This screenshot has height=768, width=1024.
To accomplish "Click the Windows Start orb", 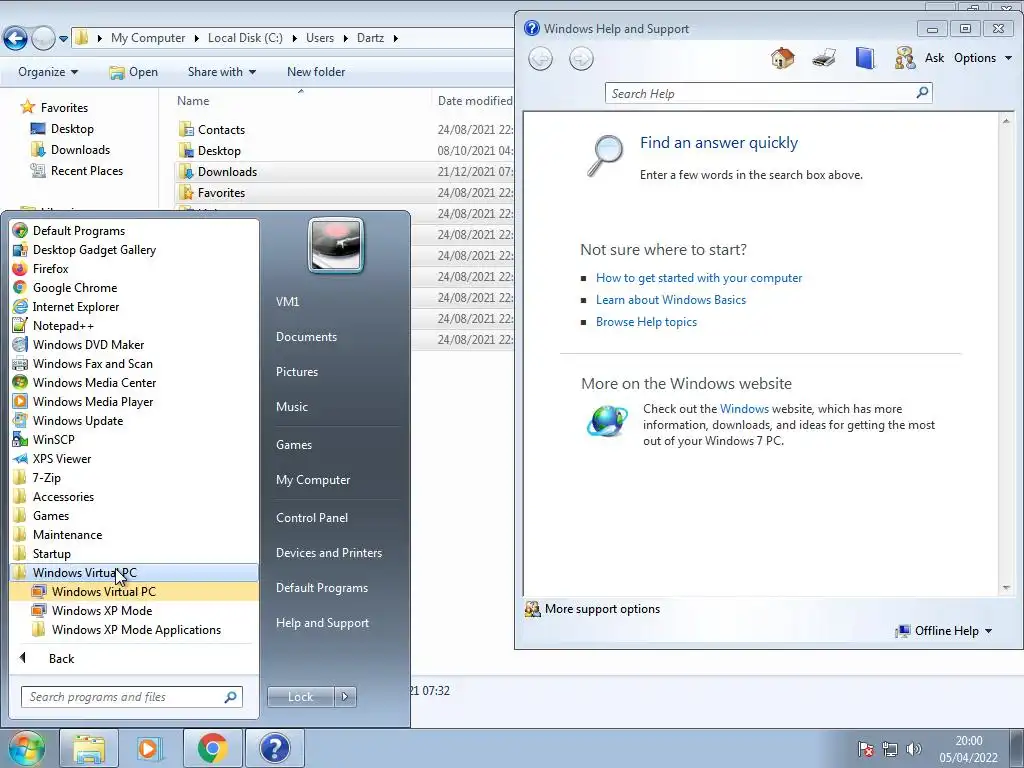I will pyautogui.click(x=26, y=748).
